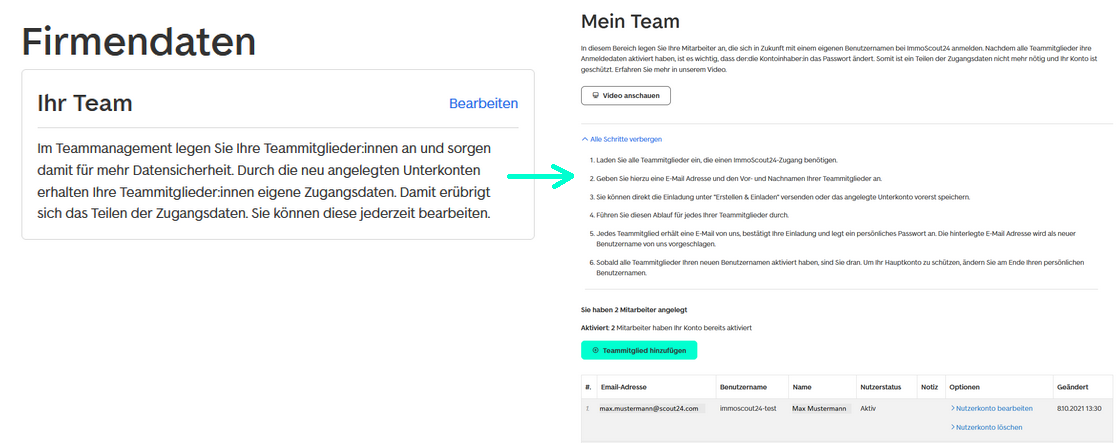
Task: Click the Firmendaten page title
Action: click(138, 41)
